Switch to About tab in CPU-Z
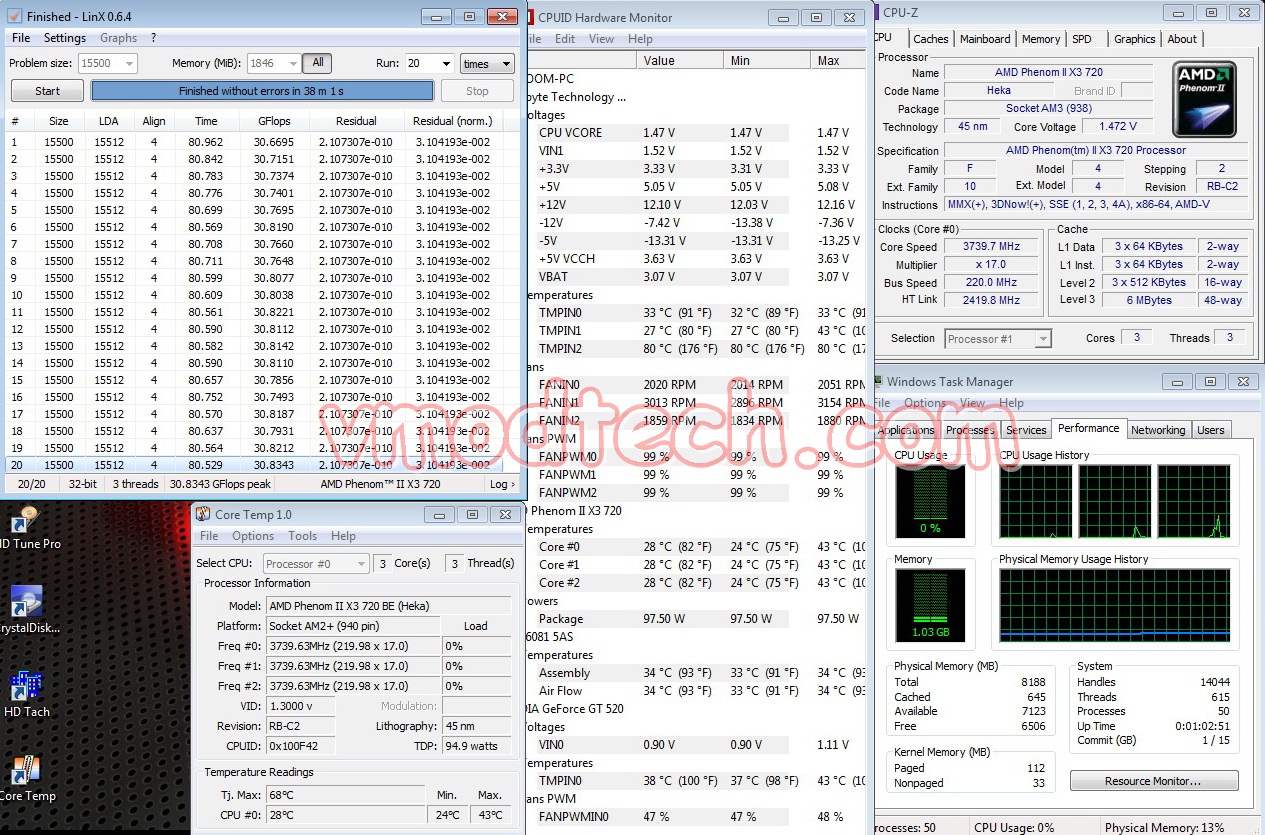Screen dimensions: 1265x835 1182,39
